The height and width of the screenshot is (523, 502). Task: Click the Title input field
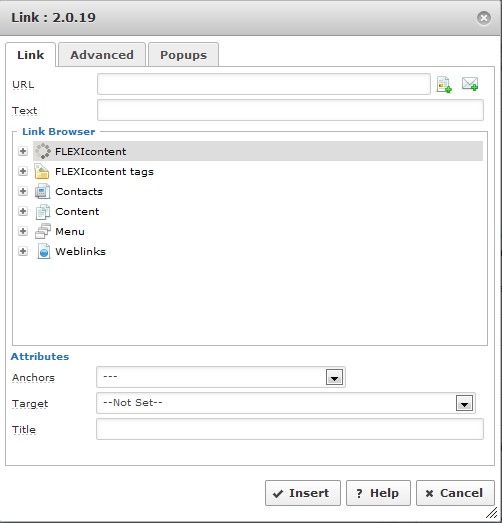290,429
